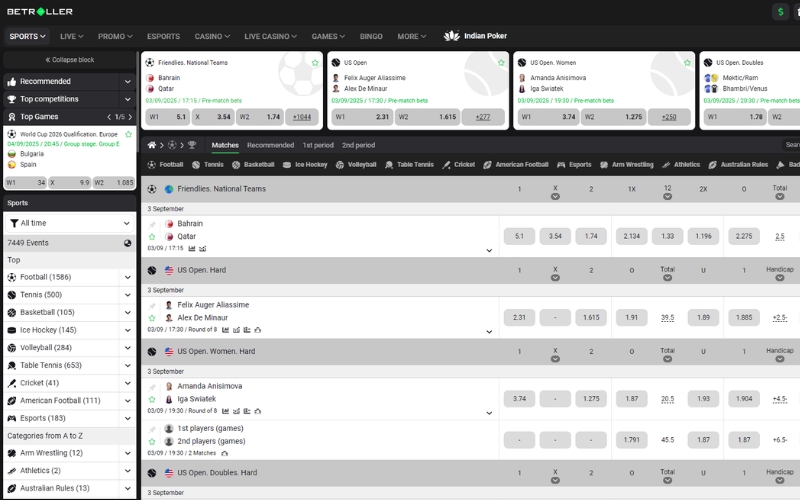Select Athletics in sports strip
The image size is (800, 500).
coord(682,164)
